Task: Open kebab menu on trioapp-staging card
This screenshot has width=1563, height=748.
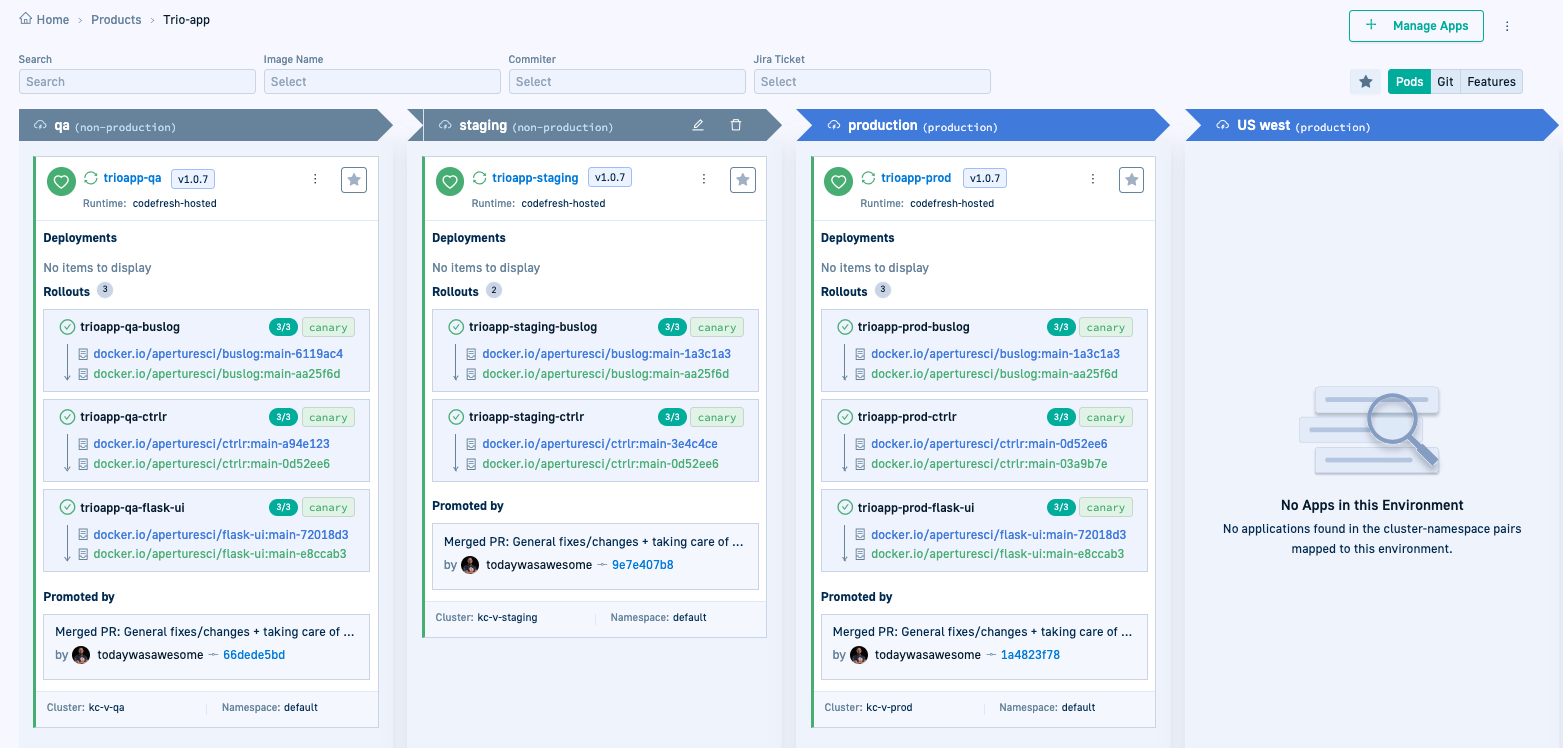Action: coord(704,179)
